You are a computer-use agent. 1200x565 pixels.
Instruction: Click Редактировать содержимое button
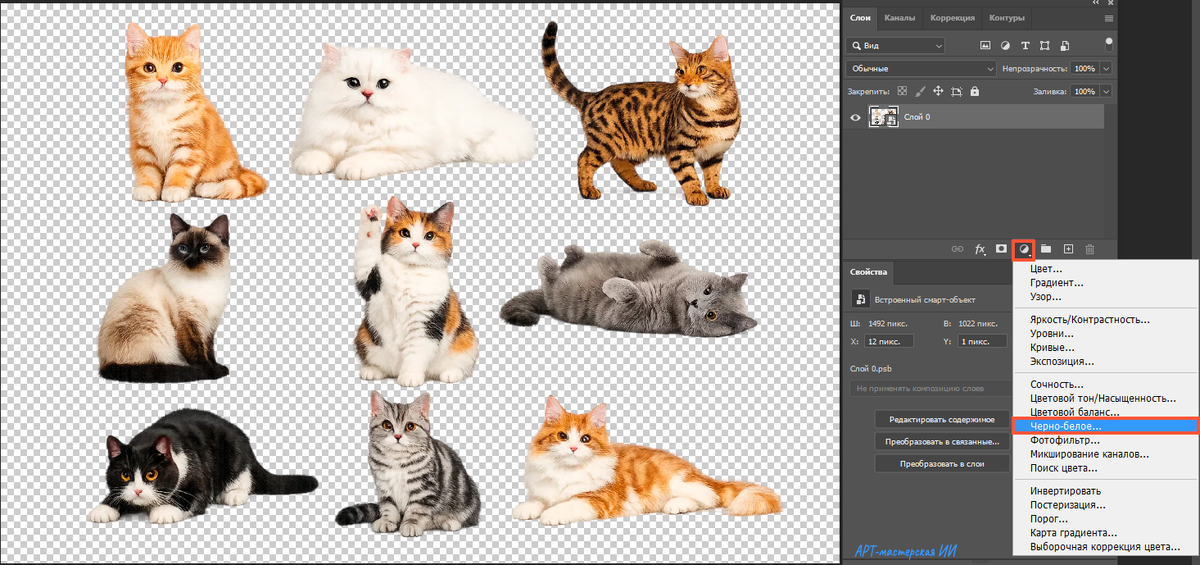click(x=942, y=419)
